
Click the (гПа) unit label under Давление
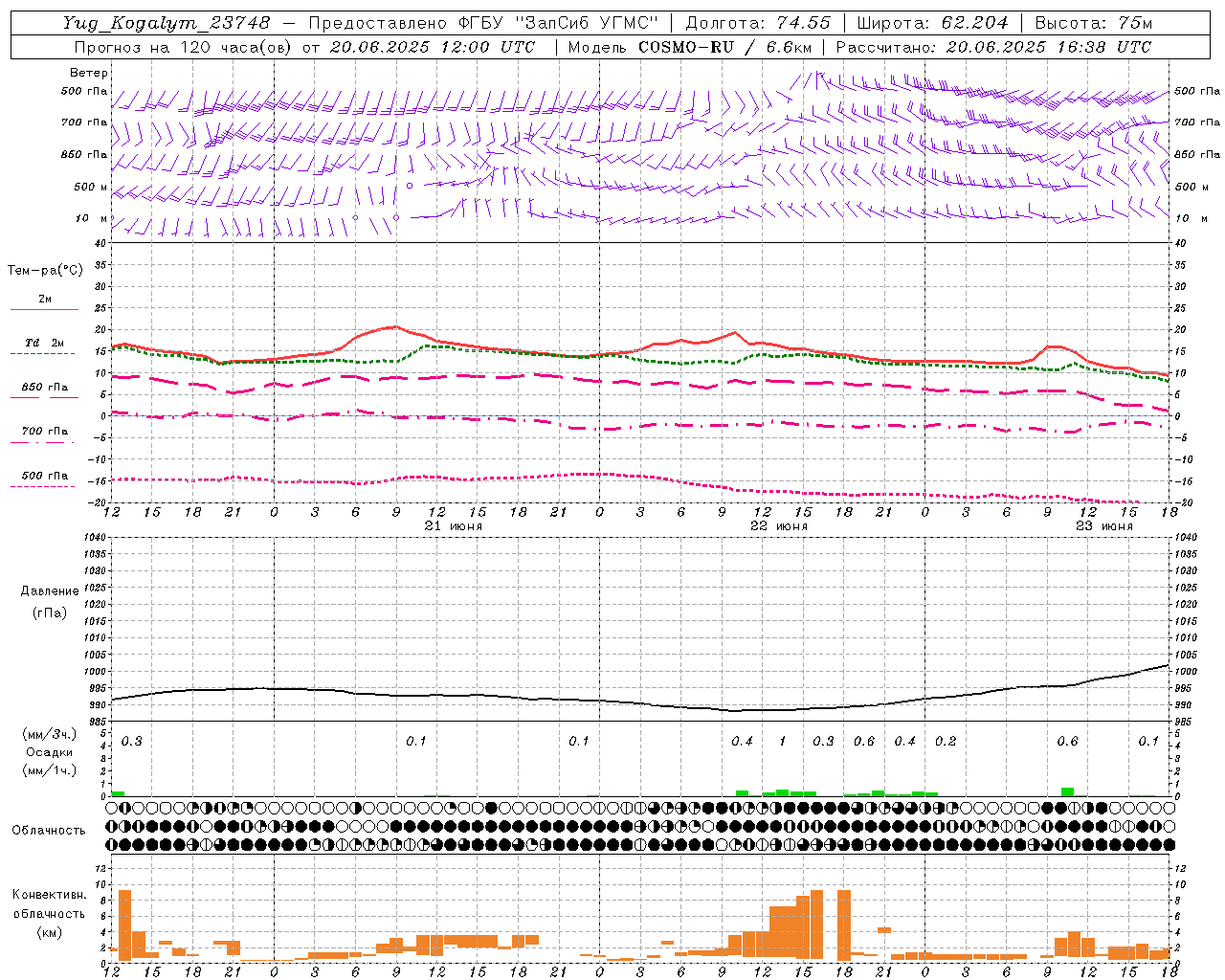point(49,612)
